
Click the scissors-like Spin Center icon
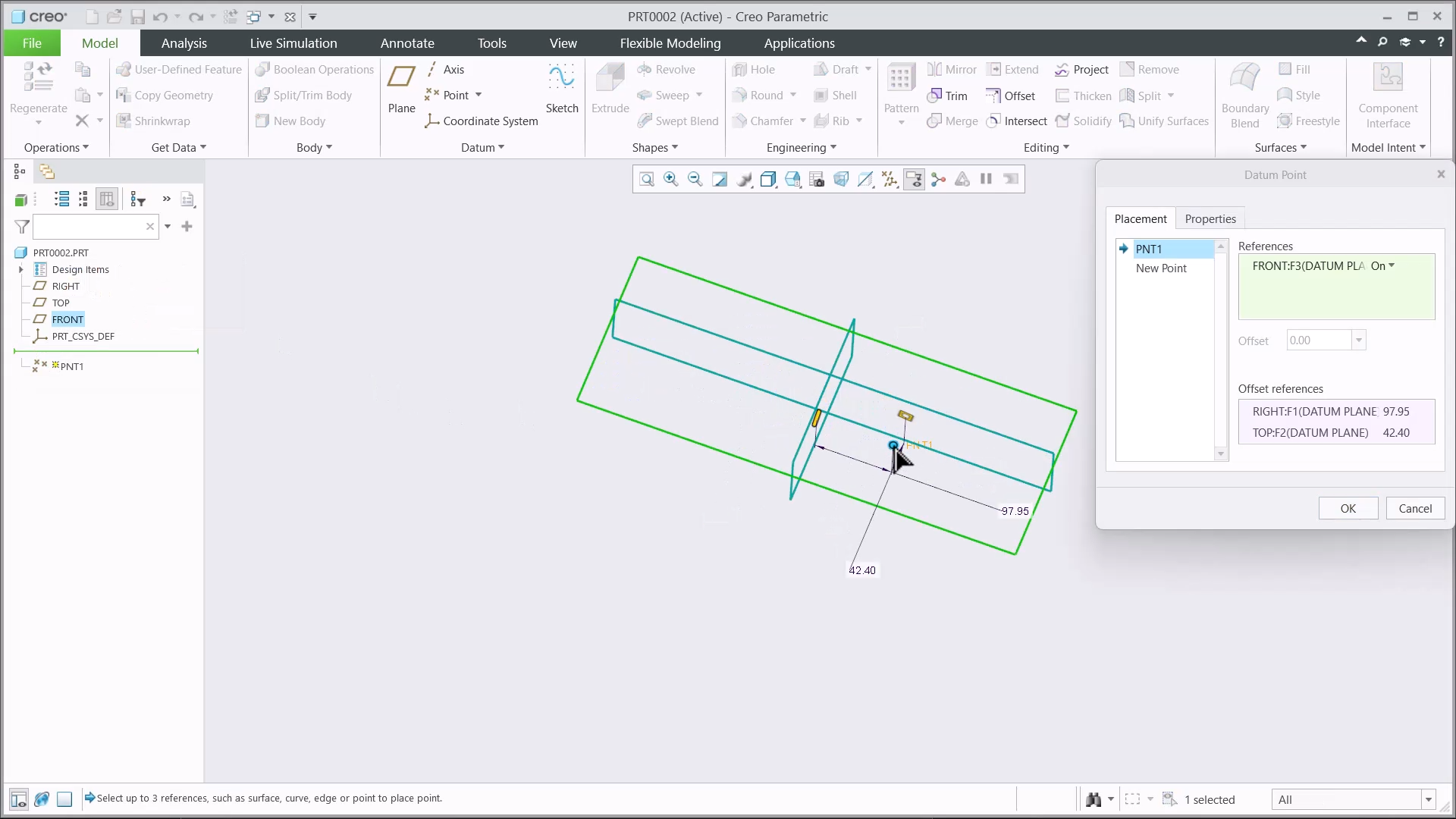coord(938,180)
